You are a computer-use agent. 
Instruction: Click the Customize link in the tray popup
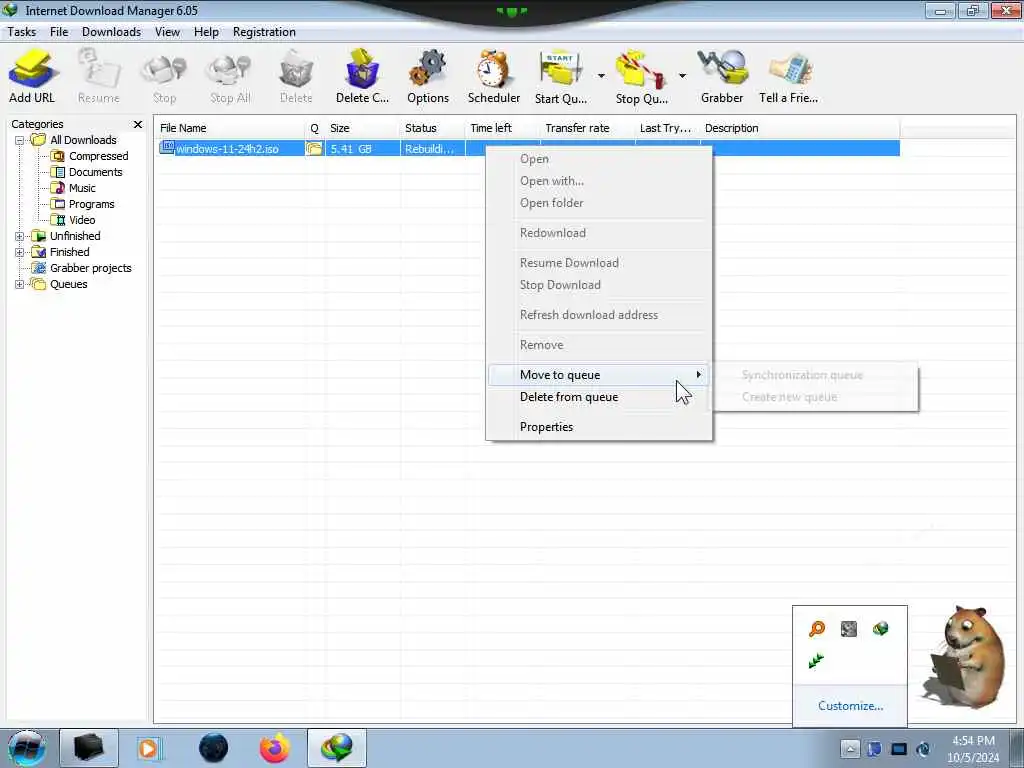(850, 706)
